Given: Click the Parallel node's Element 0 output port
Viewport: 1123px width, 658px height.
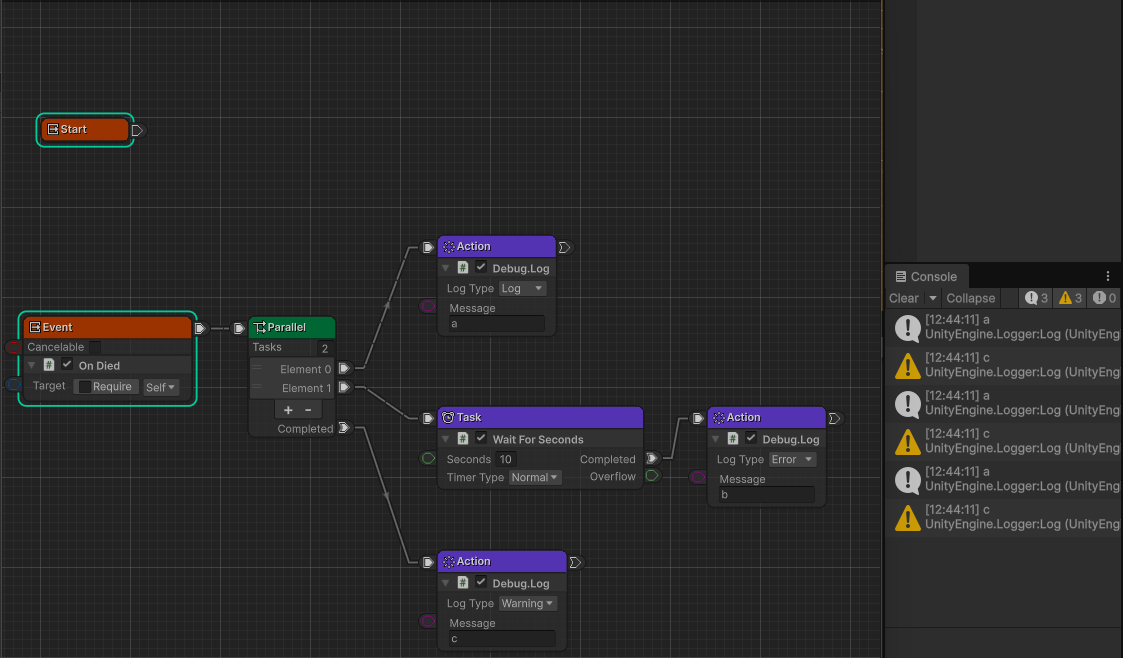Looking at the screenshot, I should [x=343, y=369].
